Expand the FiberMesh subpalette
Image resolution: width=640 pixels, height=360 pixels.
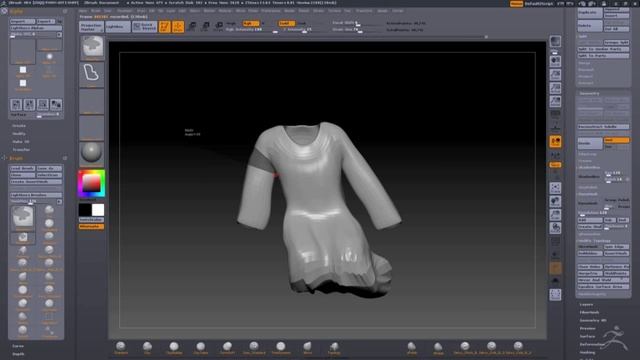[589, 312]
